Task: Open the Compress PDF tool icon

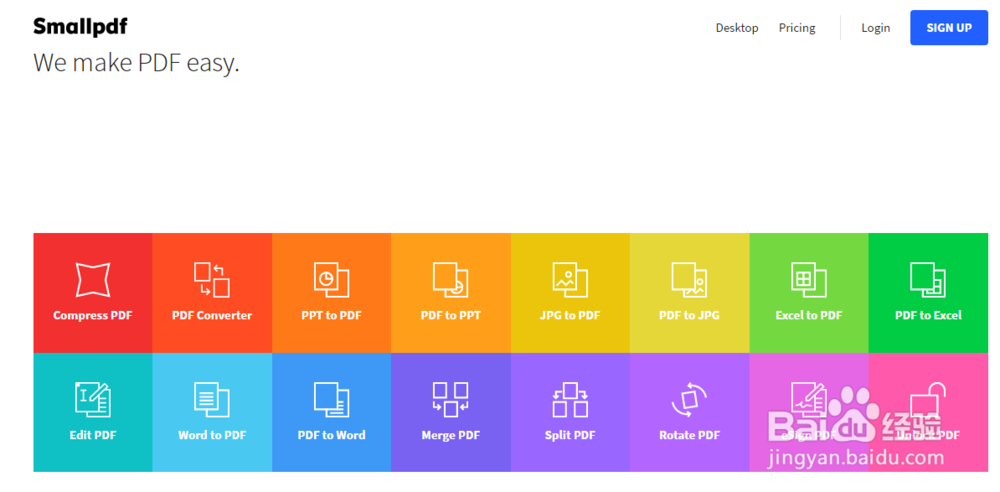Action: click(x=93, y=280)
